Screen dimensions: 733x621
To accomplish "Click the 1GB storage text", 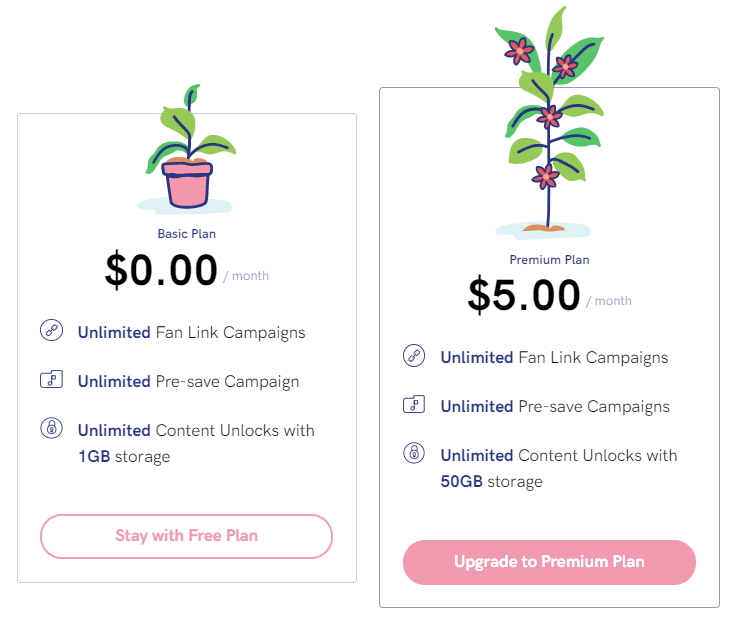I will (124, 457).
